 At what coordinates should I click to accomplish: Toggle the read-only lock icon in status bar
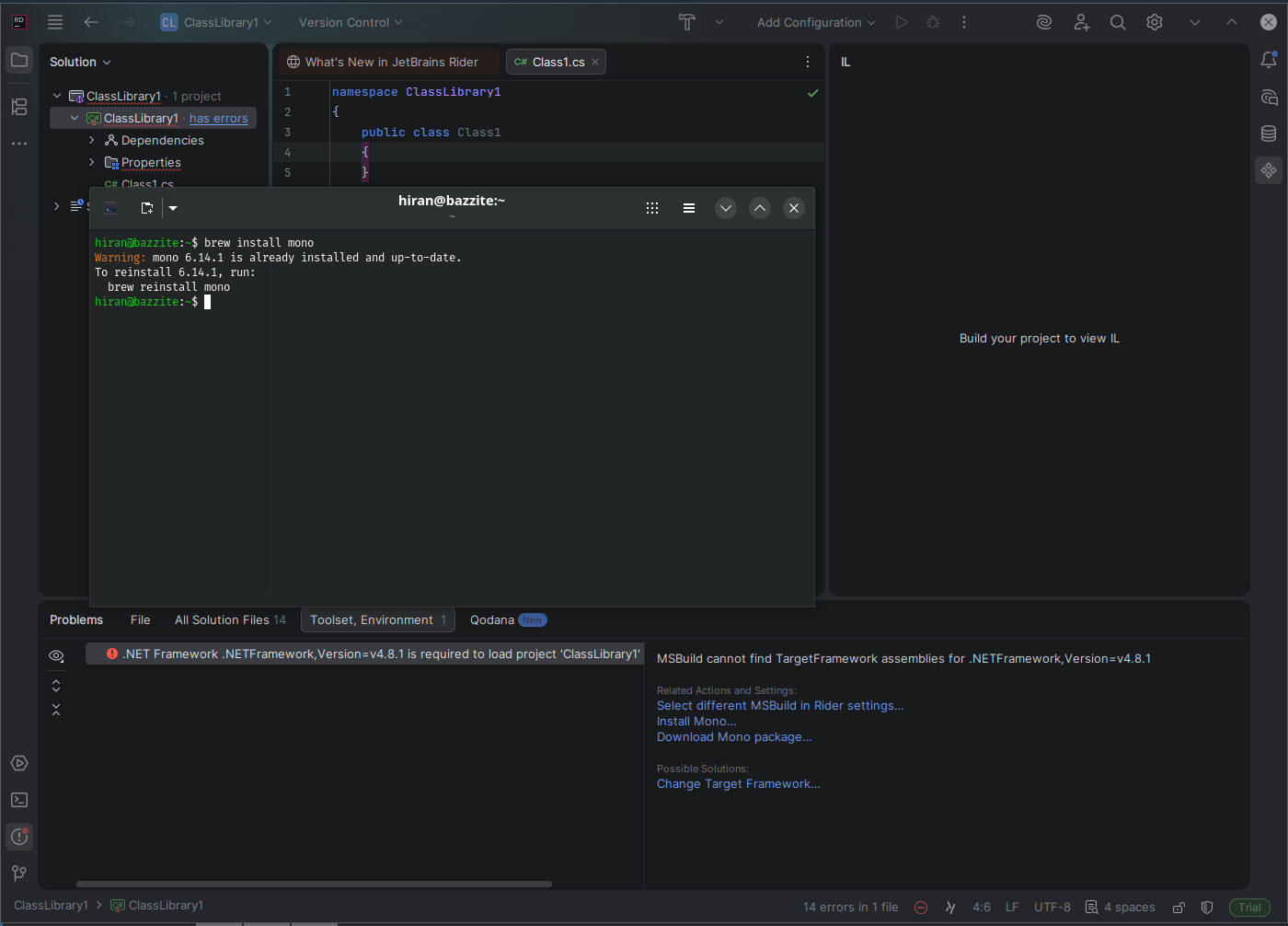click(1179, 907)
